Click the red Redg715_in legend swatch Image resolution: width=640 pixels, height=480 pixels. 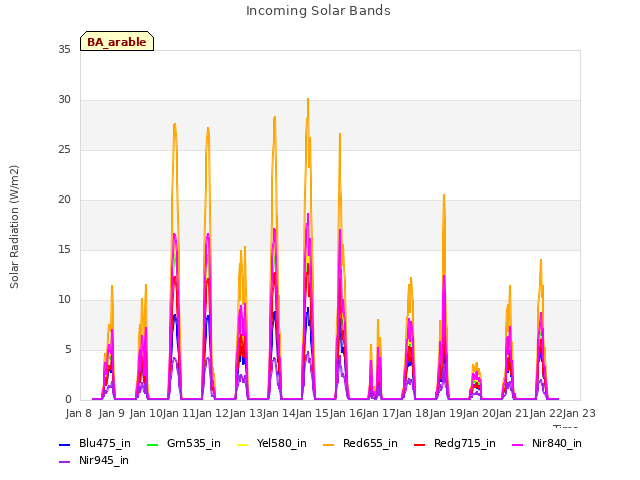click(420, 444)
